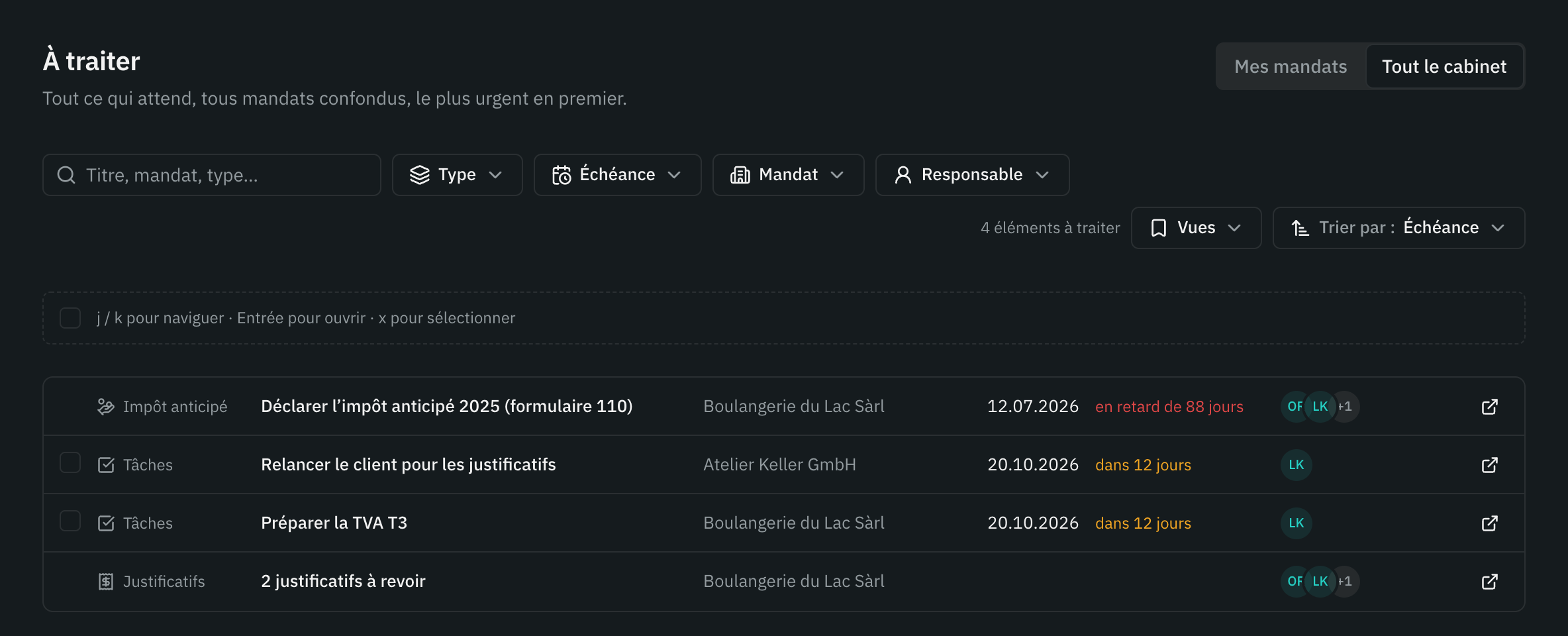Click dans 12 jours in Relancer le client row

(x=1144, y=465)
